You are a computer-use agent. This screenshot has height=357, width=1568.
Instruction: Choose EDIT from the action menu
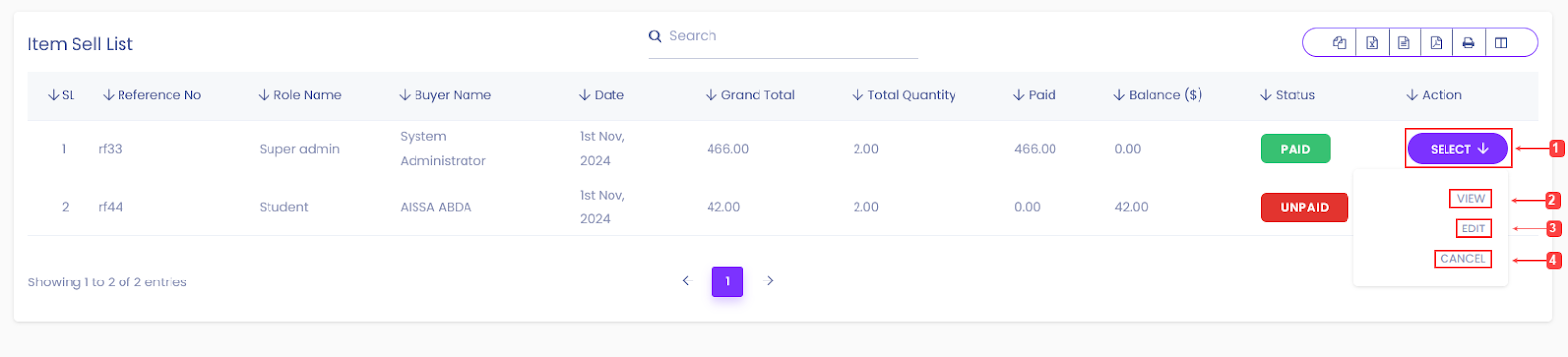click(1473, 229)
